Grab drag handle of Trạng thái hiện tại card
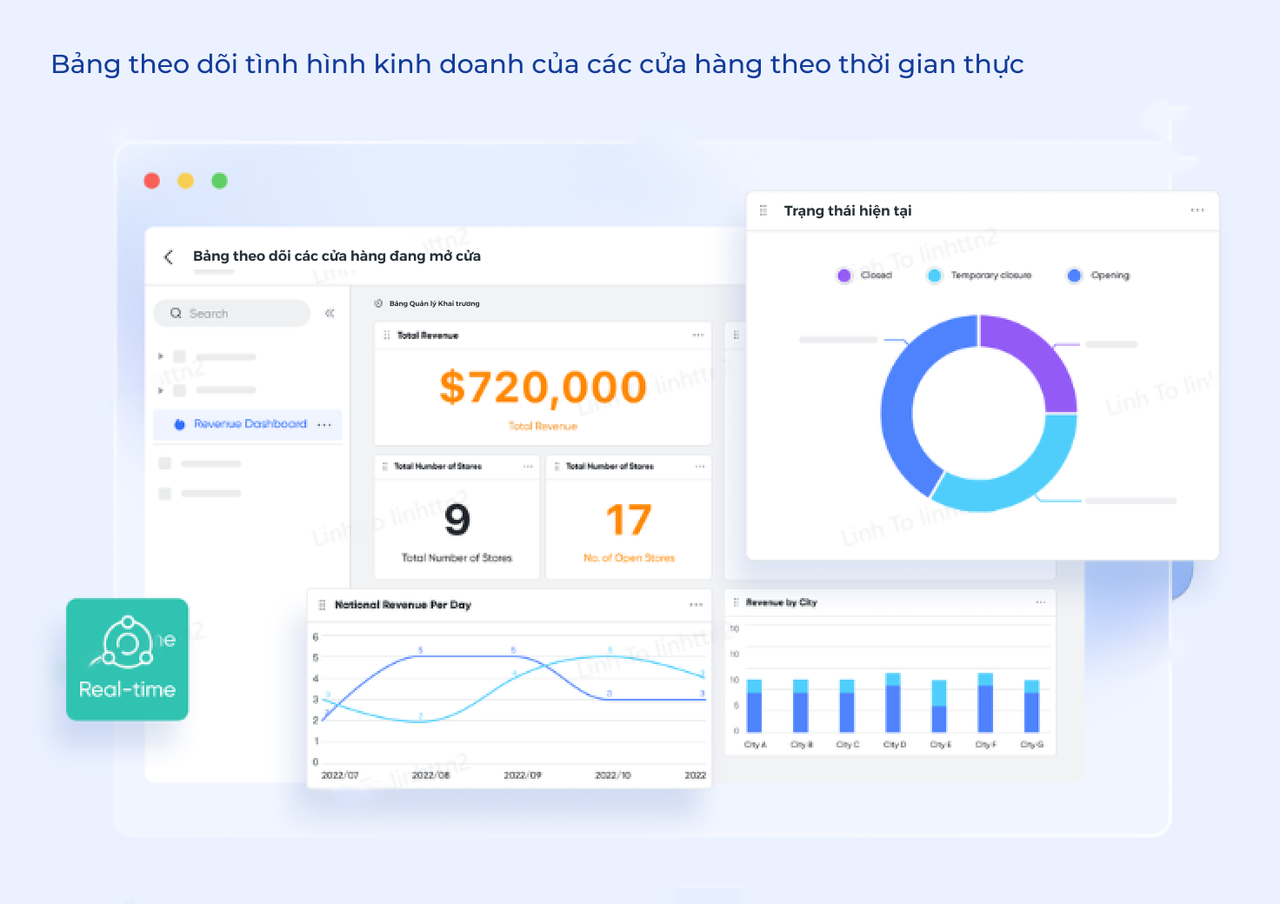This screenshot has height=904, width=1280. [764, 211]
